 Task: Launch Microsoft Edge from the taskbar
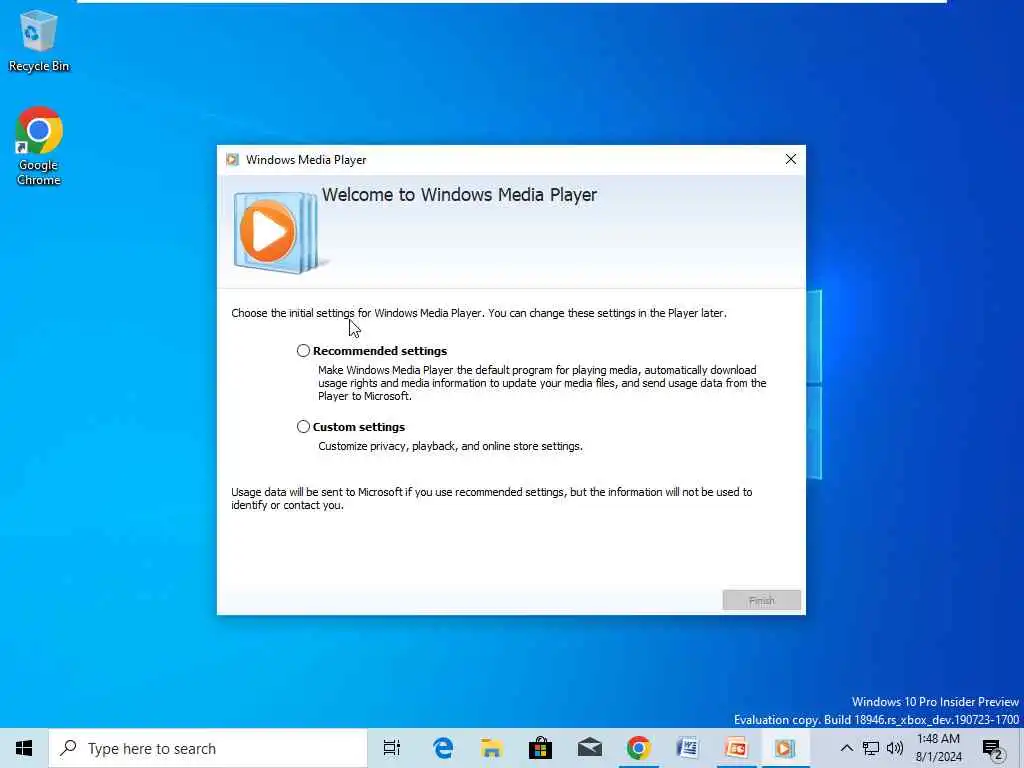pyautogui.click(x=443, y=748)
